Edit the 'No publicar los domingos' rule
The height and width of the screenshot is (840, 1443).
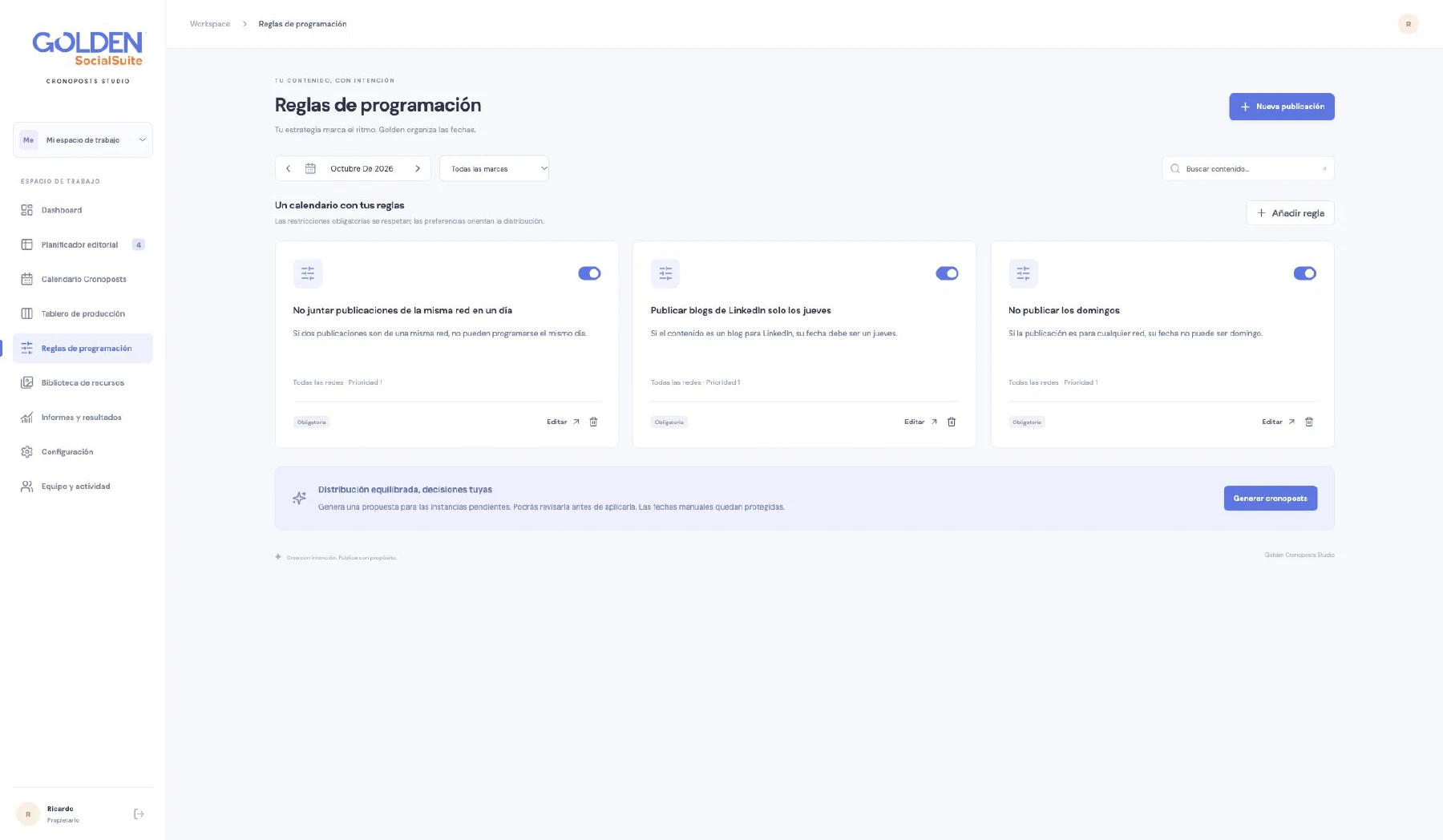(x=1278, y=422)
